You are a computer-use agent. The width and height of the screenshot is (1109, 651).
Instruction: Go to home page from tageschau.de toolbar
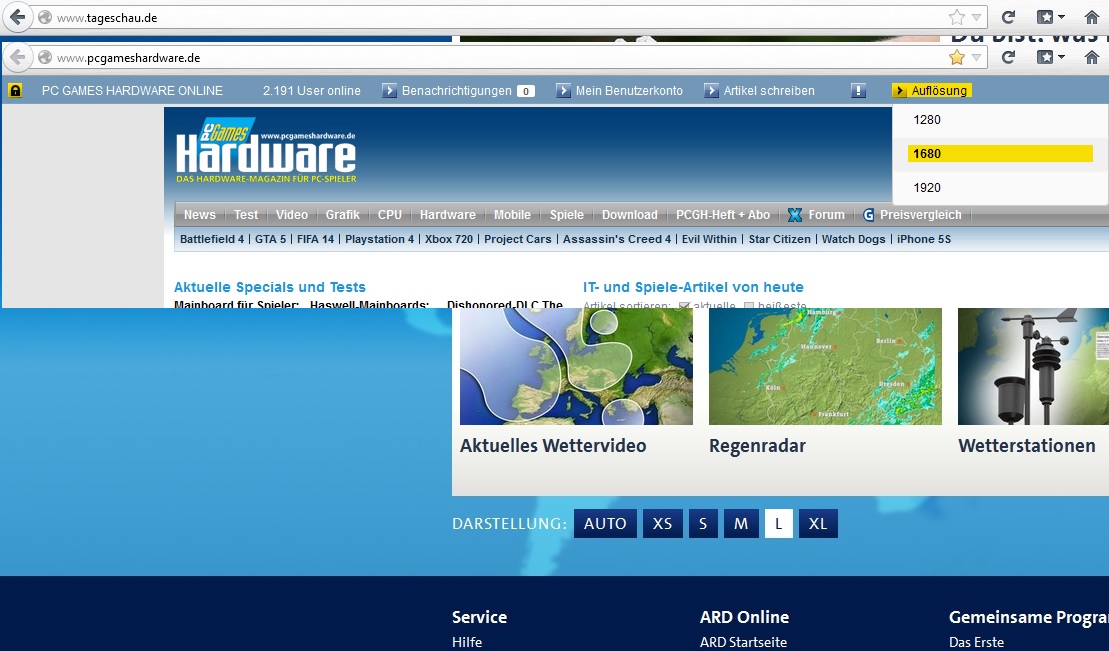(1092, 17)
